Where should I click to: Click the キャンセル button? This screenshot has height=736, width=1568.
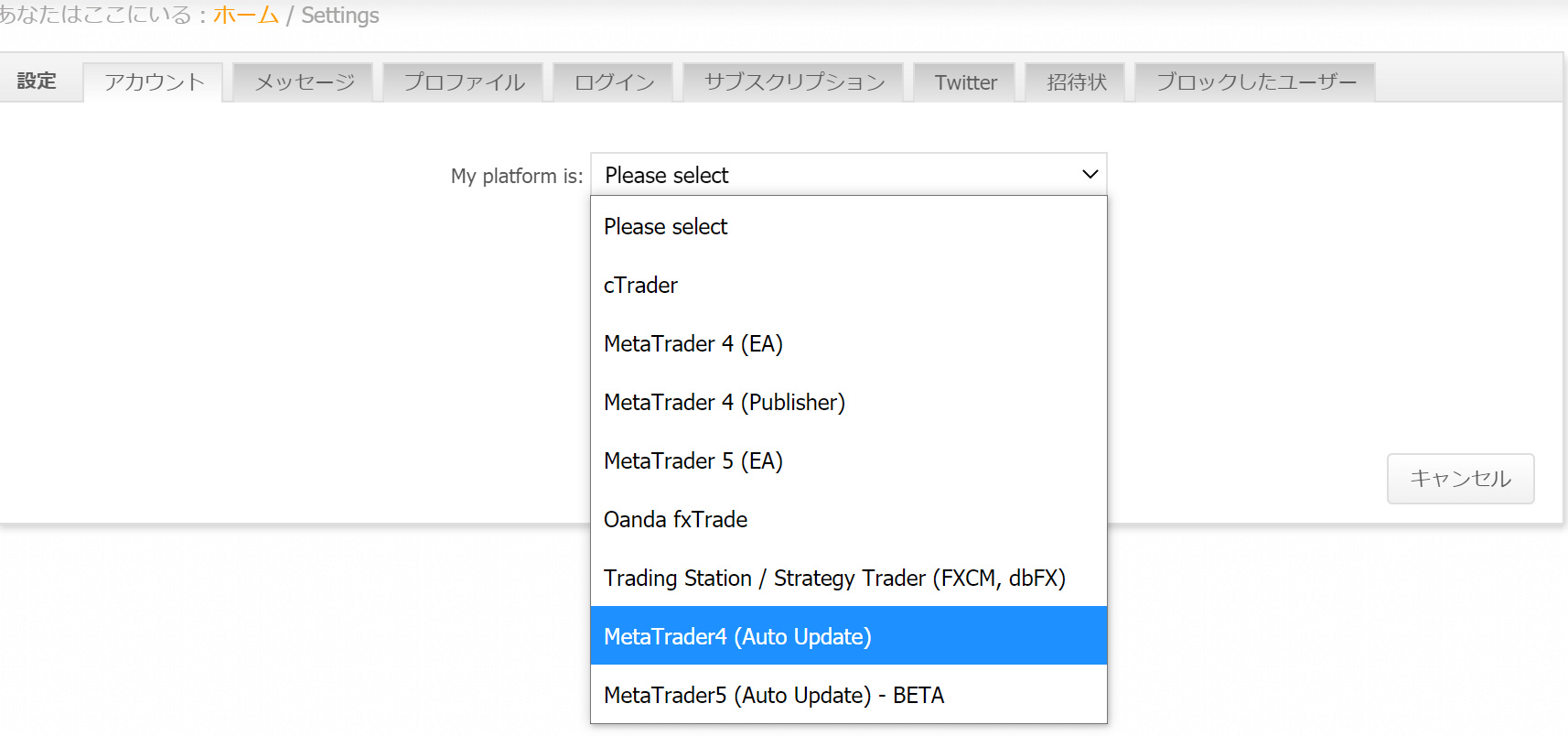click(x=1460, y=479)
